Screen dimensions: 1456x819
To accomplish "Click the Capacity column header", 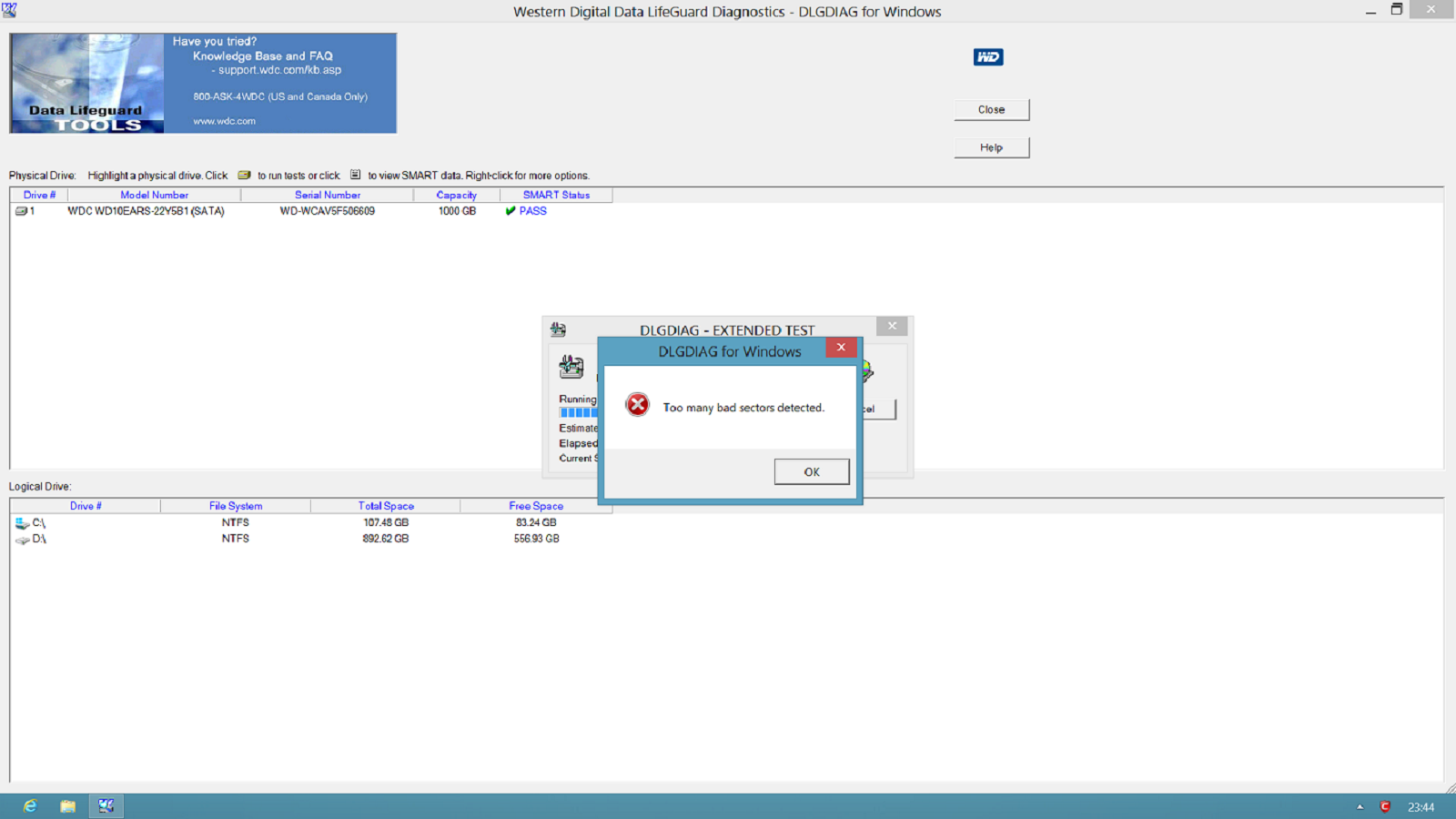I will coord(457,195).
